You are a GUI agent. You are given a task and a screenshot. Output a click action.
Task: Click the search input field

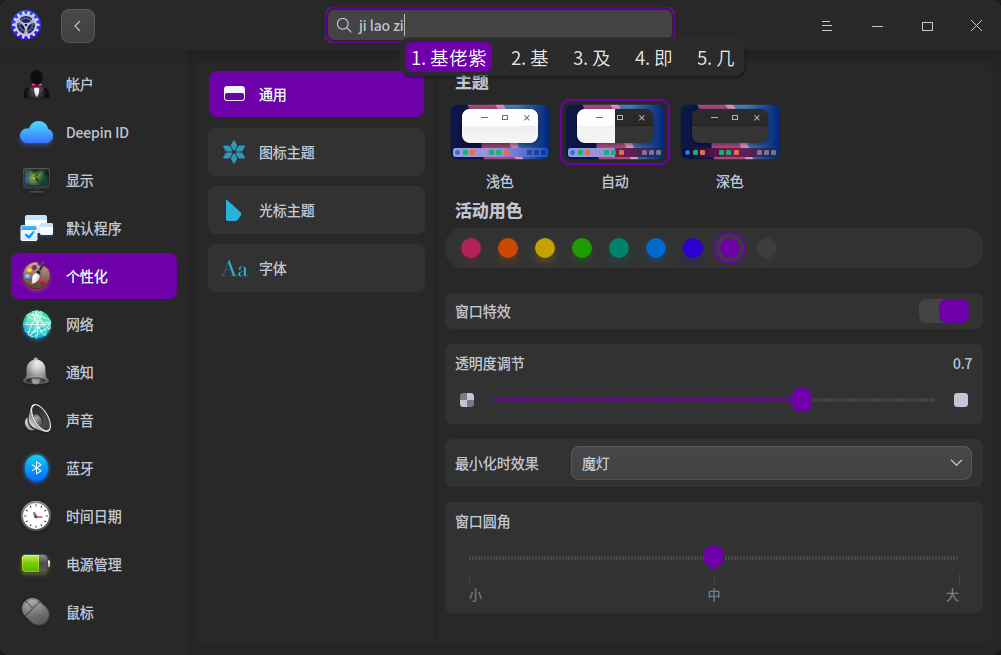pyautogui.click(x=500, y=26)
